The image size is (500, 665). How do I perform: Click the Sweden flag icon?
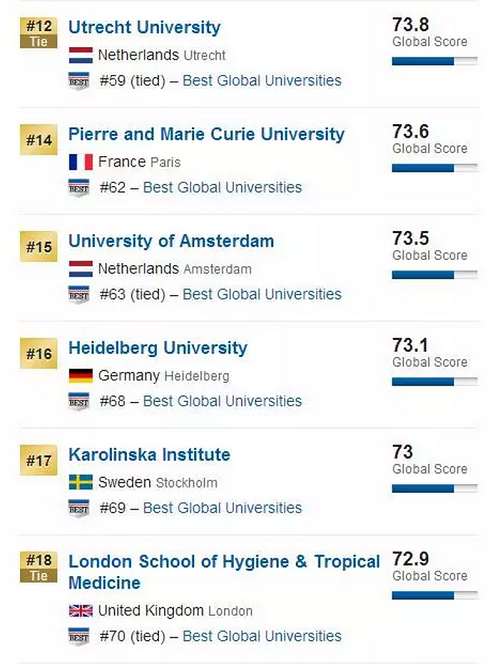(x=81, y=483)
